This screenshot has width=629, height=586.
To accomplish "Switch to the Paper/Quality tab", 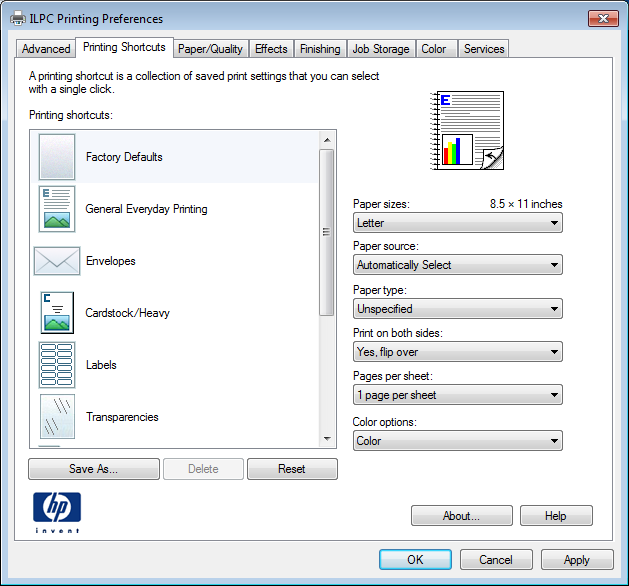I will click(x=210, y=49).
